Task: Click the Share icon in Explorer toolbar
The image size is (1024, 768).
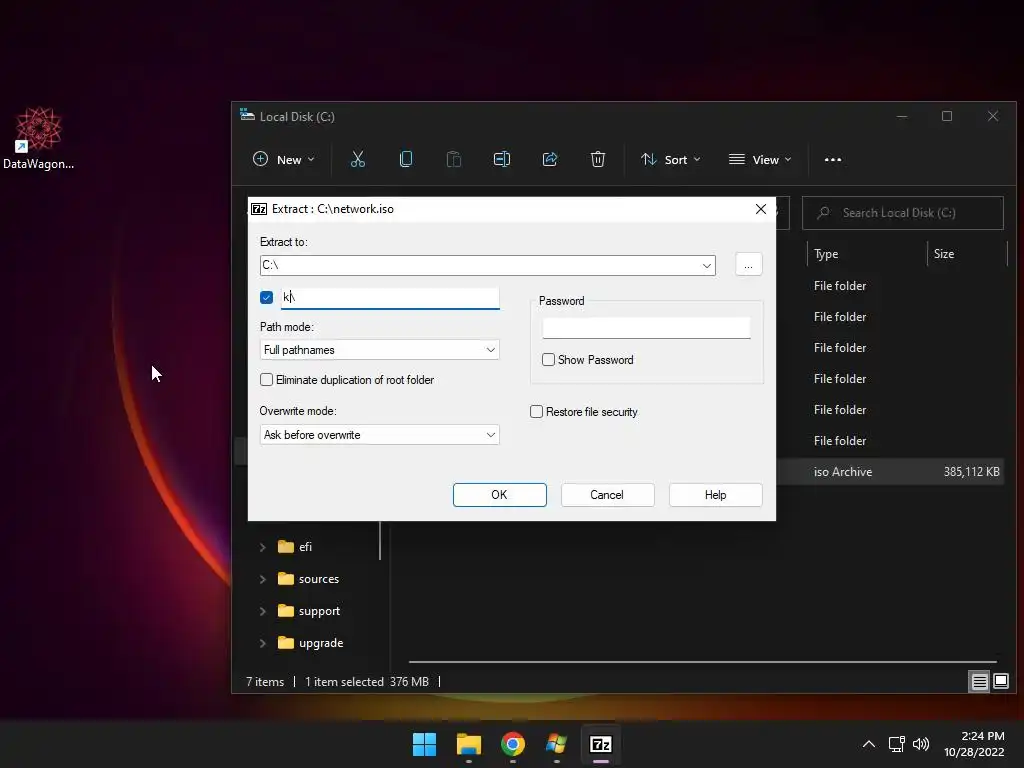Action: point(550,159)
